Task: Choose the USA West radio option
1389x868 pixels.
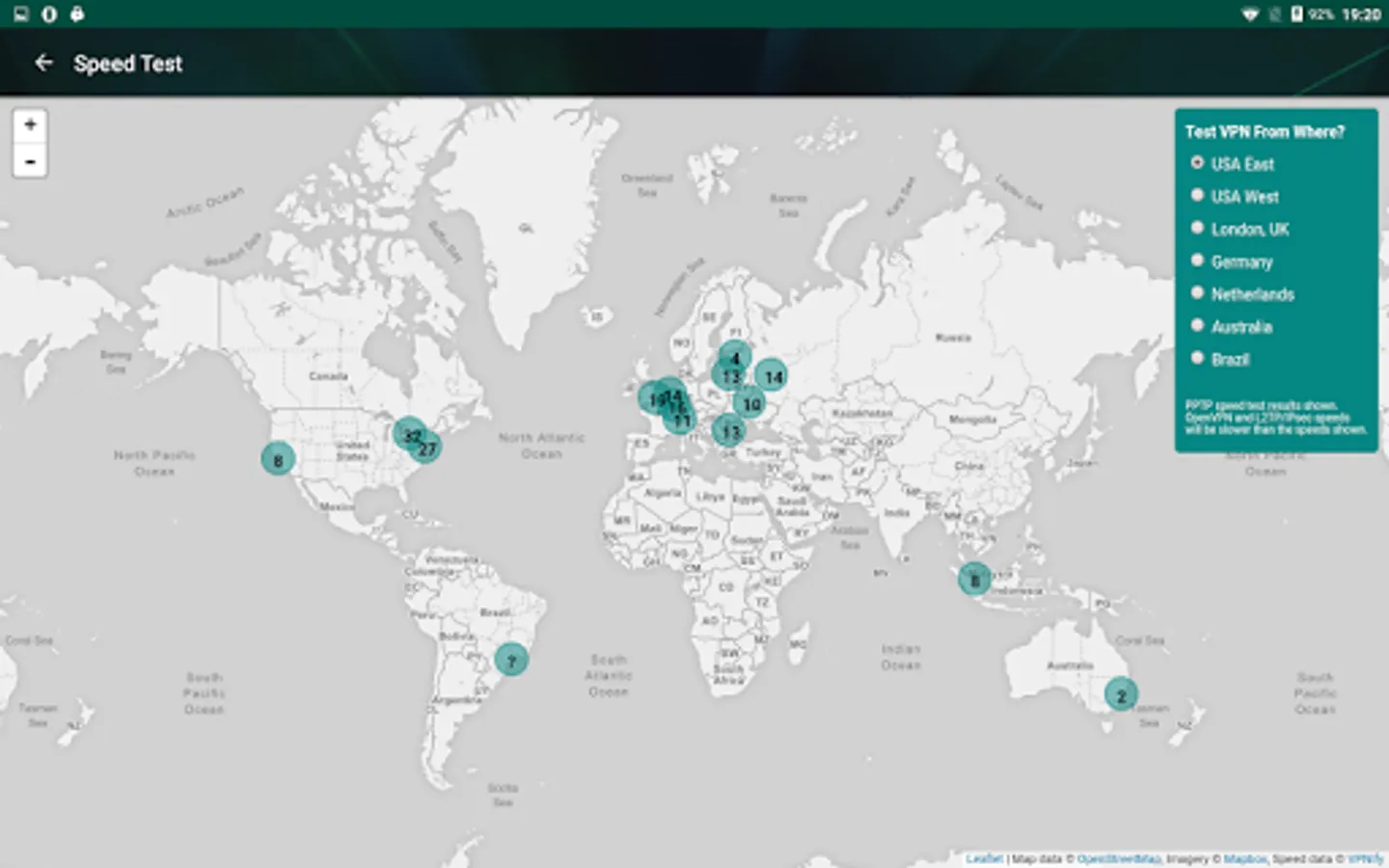Action: point(1197,196)
